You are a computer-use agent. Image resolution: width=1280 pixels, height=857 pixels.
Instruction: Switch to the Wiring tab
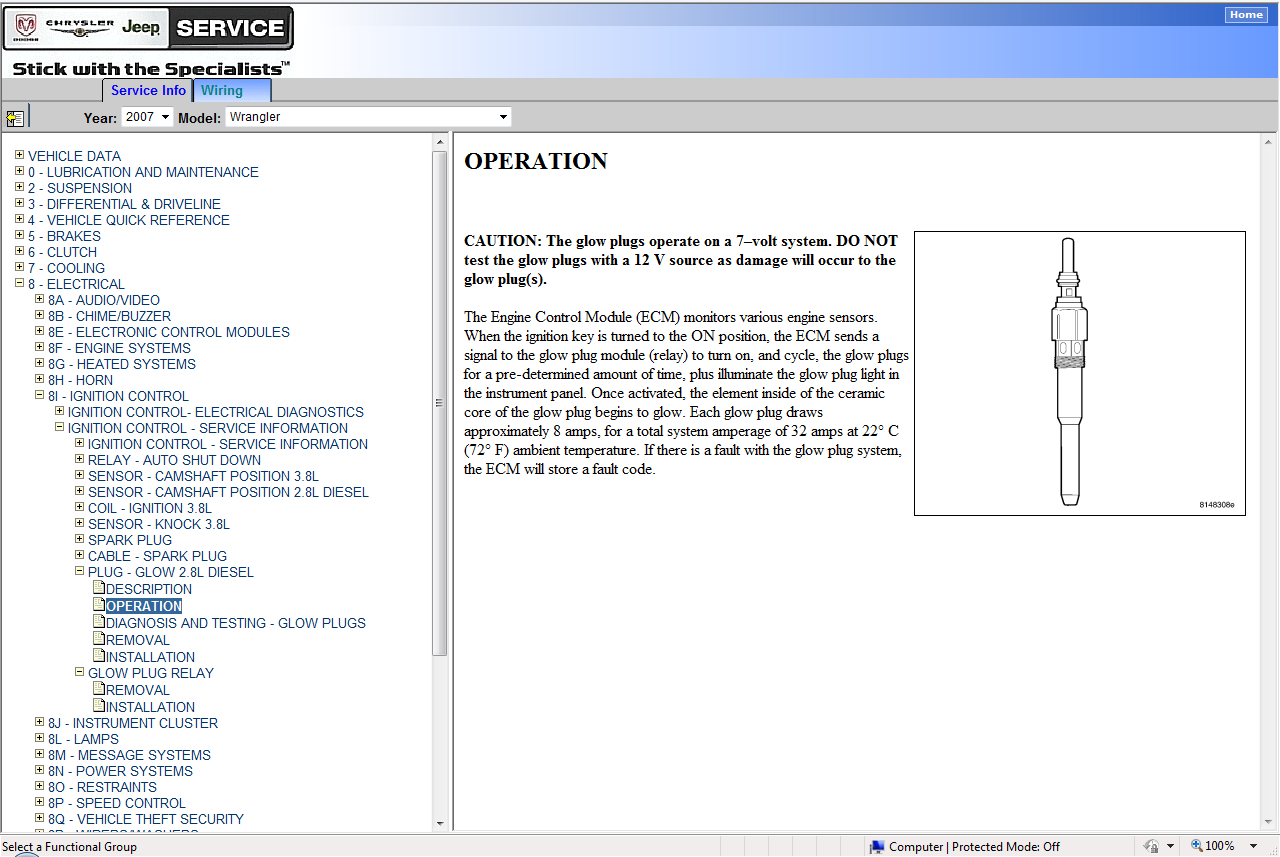point(222,90)
